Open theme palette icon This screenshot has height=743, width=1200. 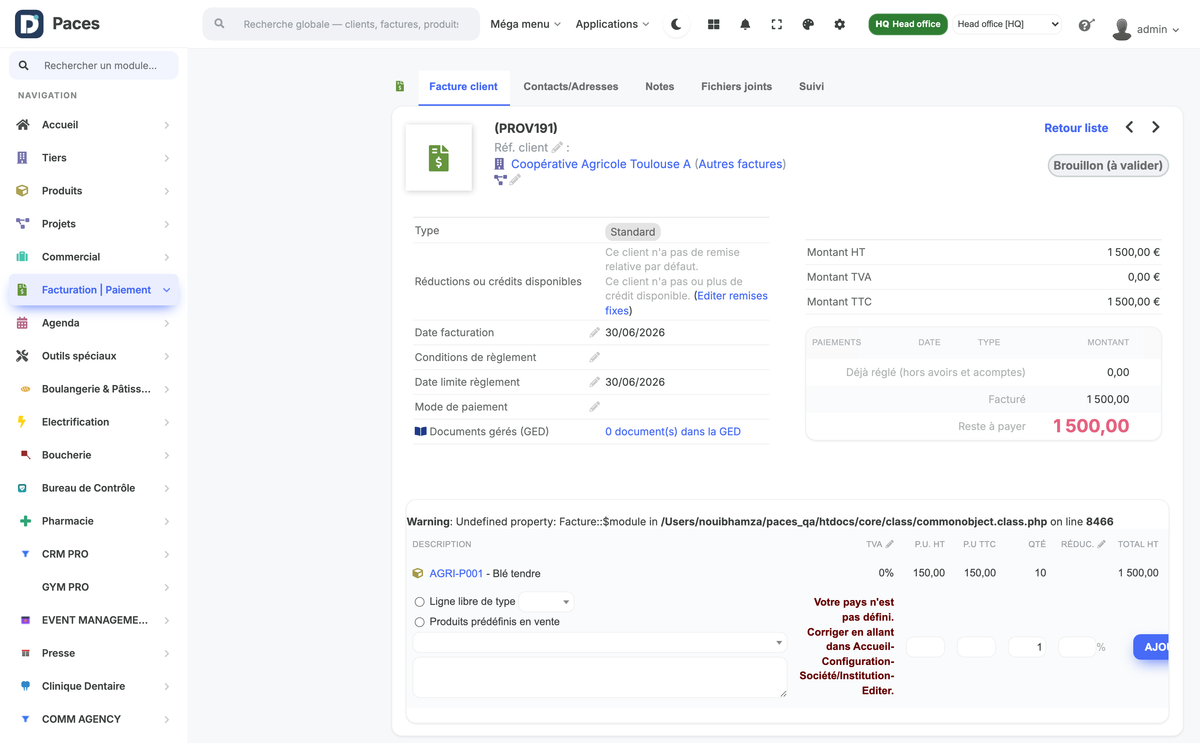(808, 24)
